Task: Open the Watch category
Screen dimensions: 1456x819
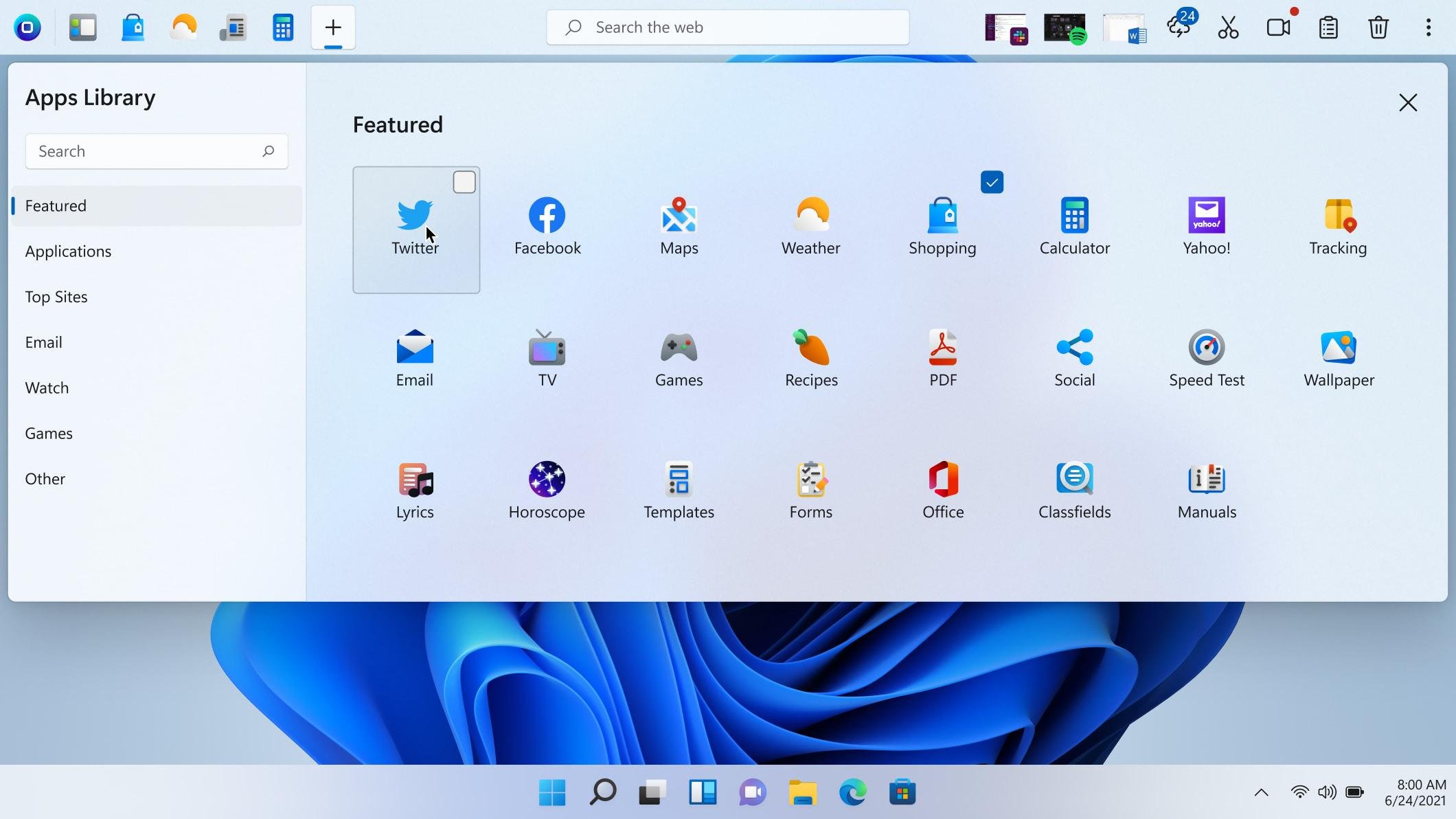Action: click(x=47, y=388)
